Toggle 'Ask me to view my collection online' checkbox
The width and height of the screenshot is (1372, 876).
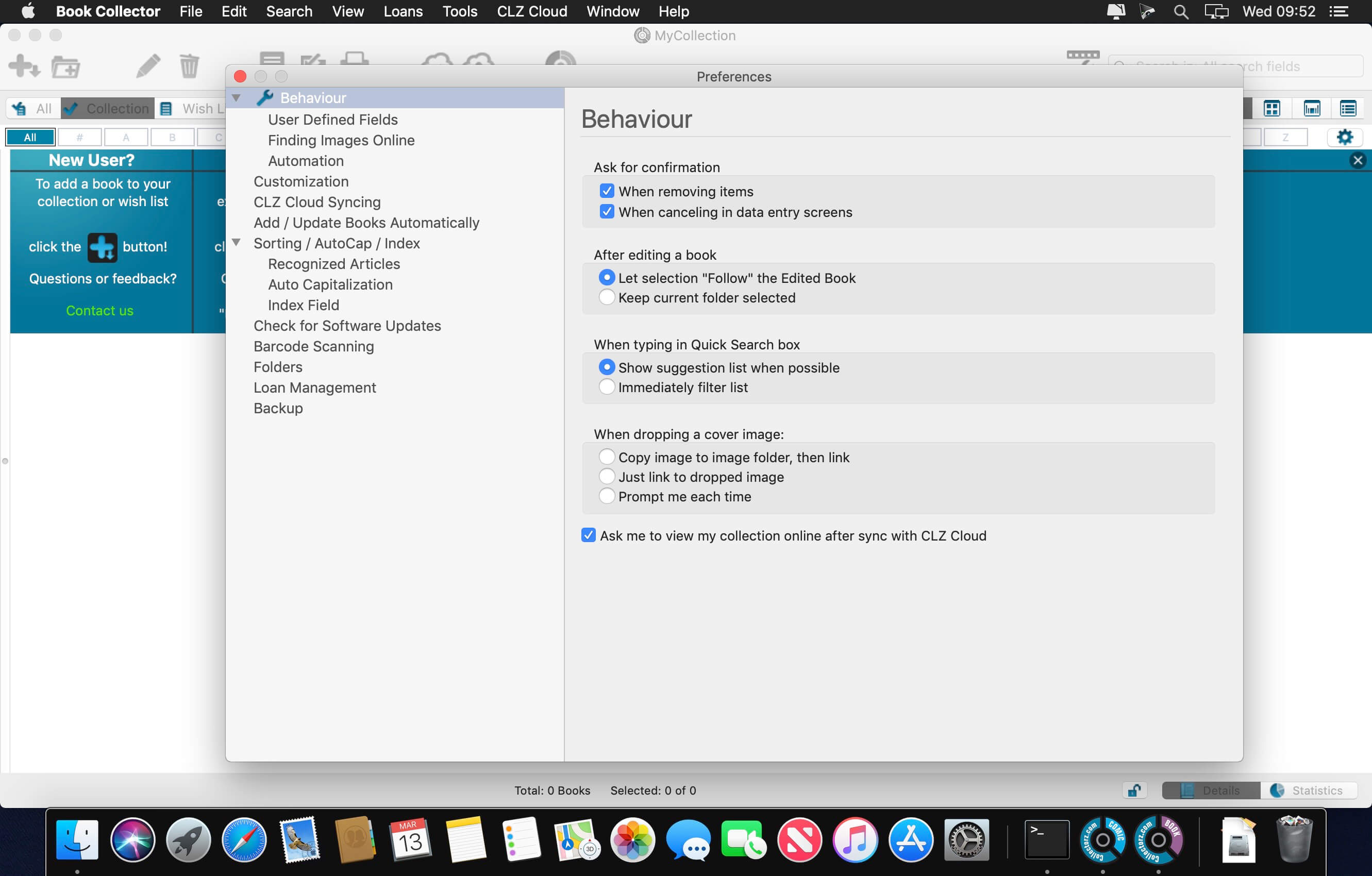(x=588, y=535)
